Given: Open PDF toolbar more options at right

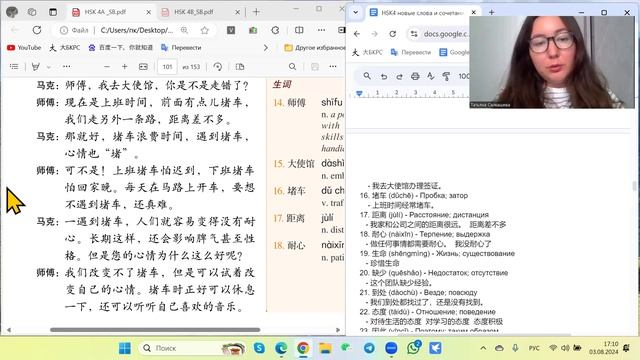Looking at the screenshot, I should click(333, 67).
